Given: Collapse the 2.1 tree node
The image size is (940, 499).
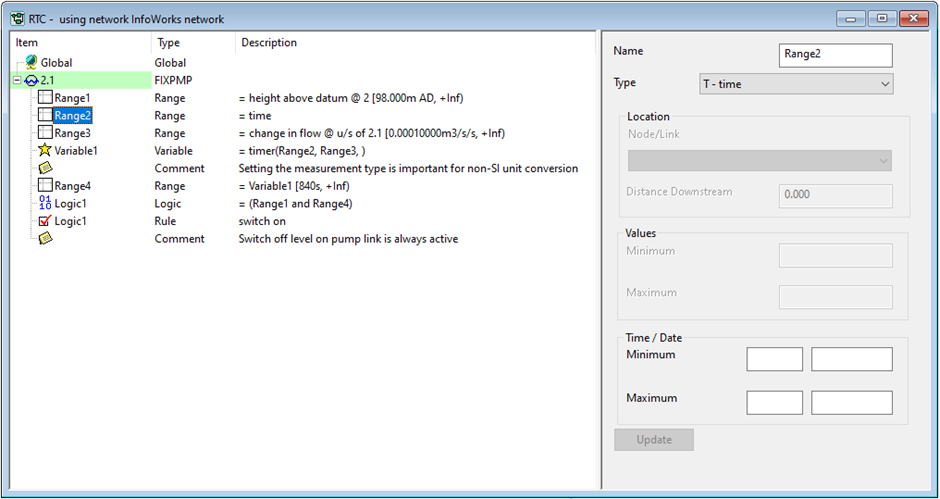Looking at the screenshot, I should [17, 80].
